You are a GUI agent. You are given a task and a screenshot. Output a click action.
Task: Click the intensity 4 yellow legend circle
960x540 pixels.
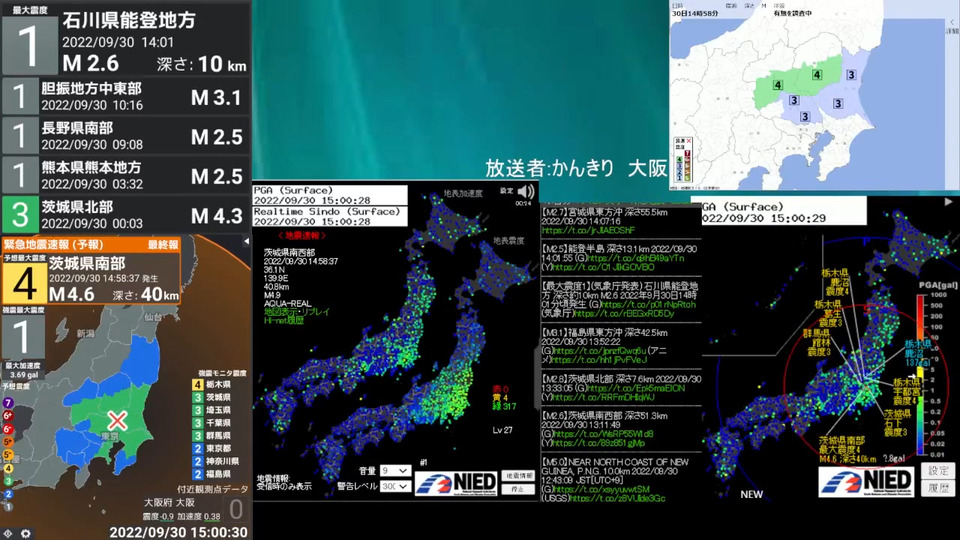[8, 468]
